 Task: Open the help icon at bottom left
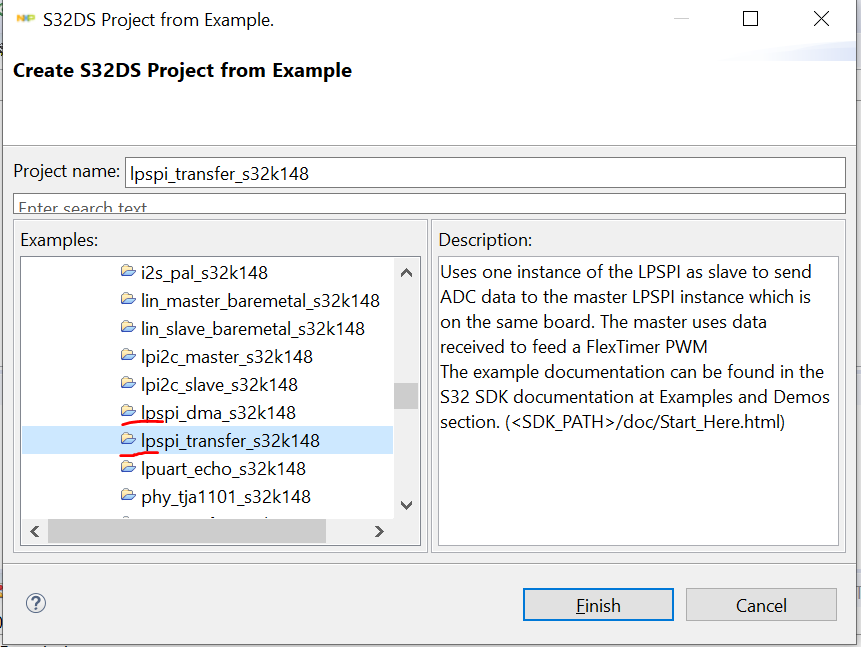point(36,603)
